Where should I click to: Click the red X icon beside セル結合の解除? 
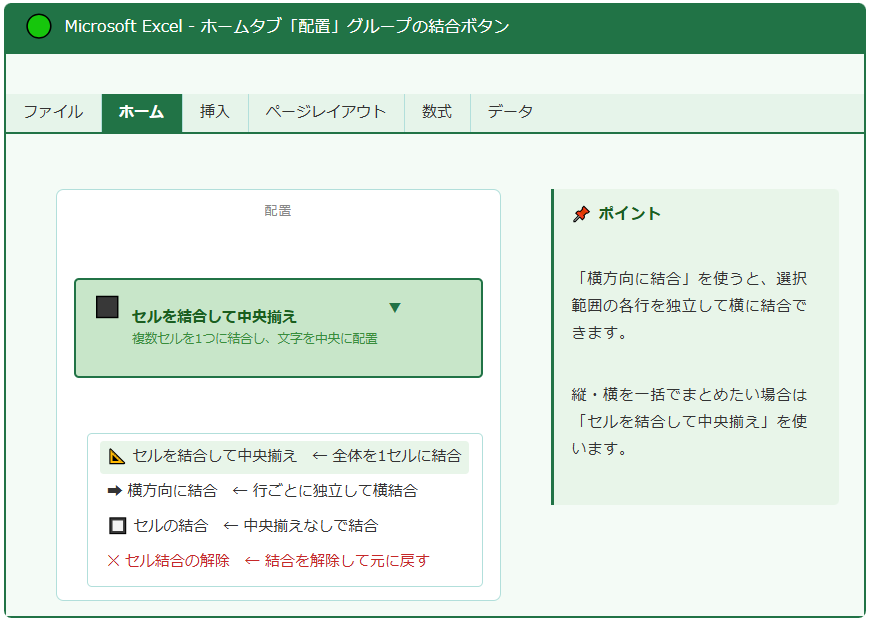click(113, 560)
